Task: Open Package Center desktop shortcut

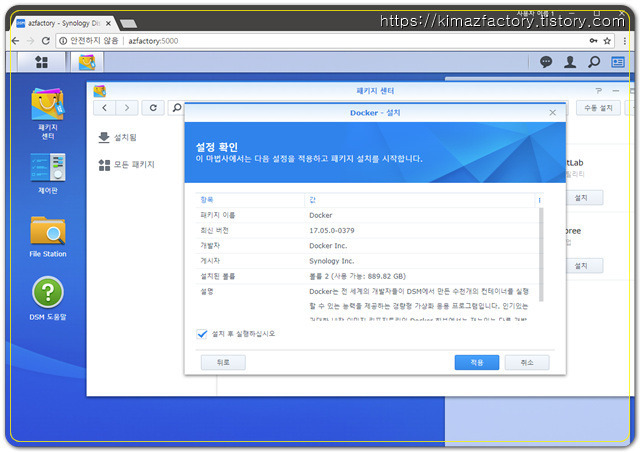Action: [48, 114]
